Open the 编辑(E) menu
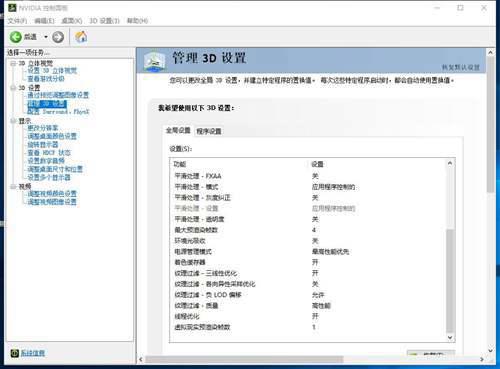Viewport: 500px width, 369px height. click(44, 21)
